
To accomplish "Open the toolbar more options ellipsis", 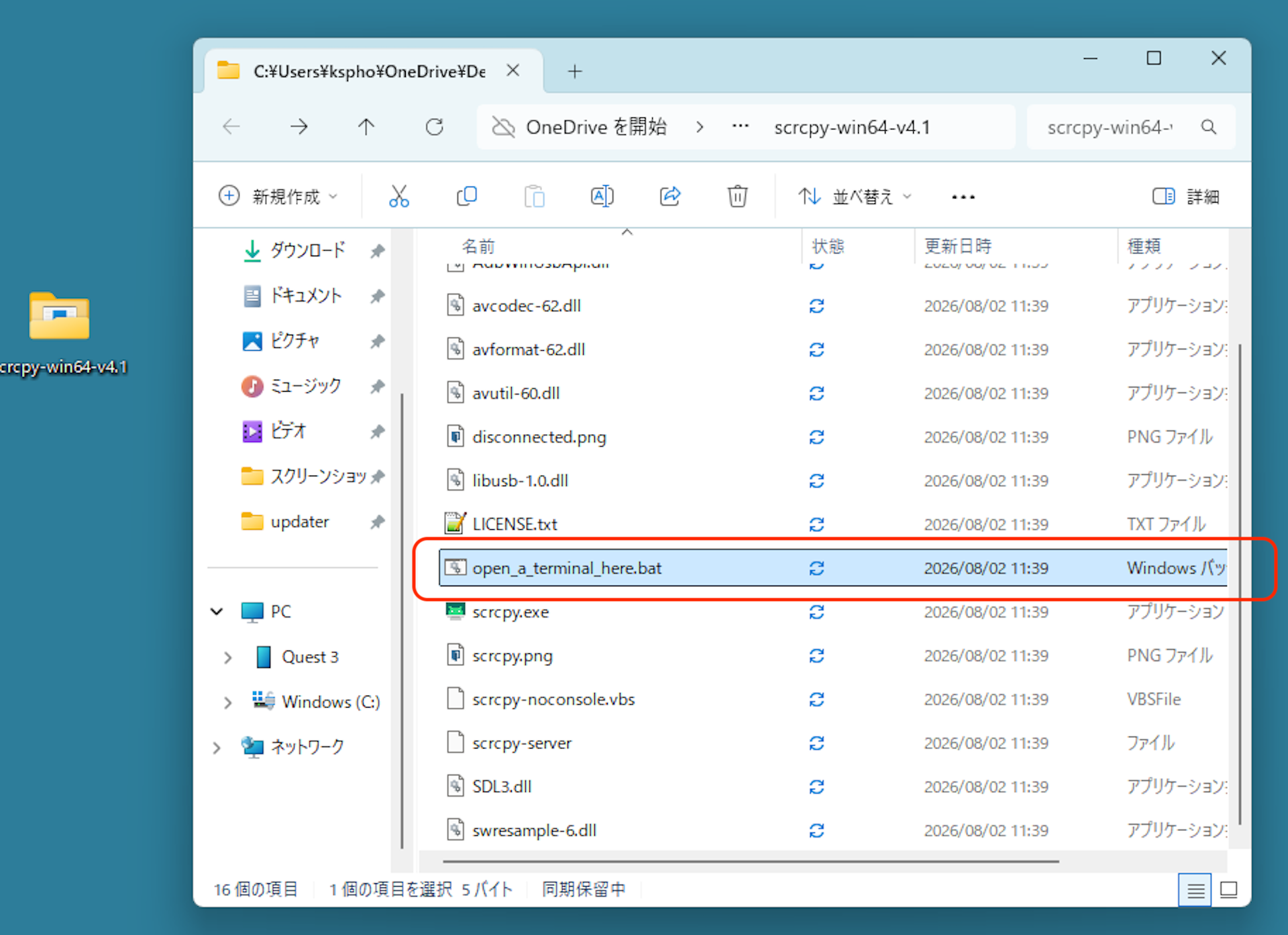I will [x=963, y=197].
